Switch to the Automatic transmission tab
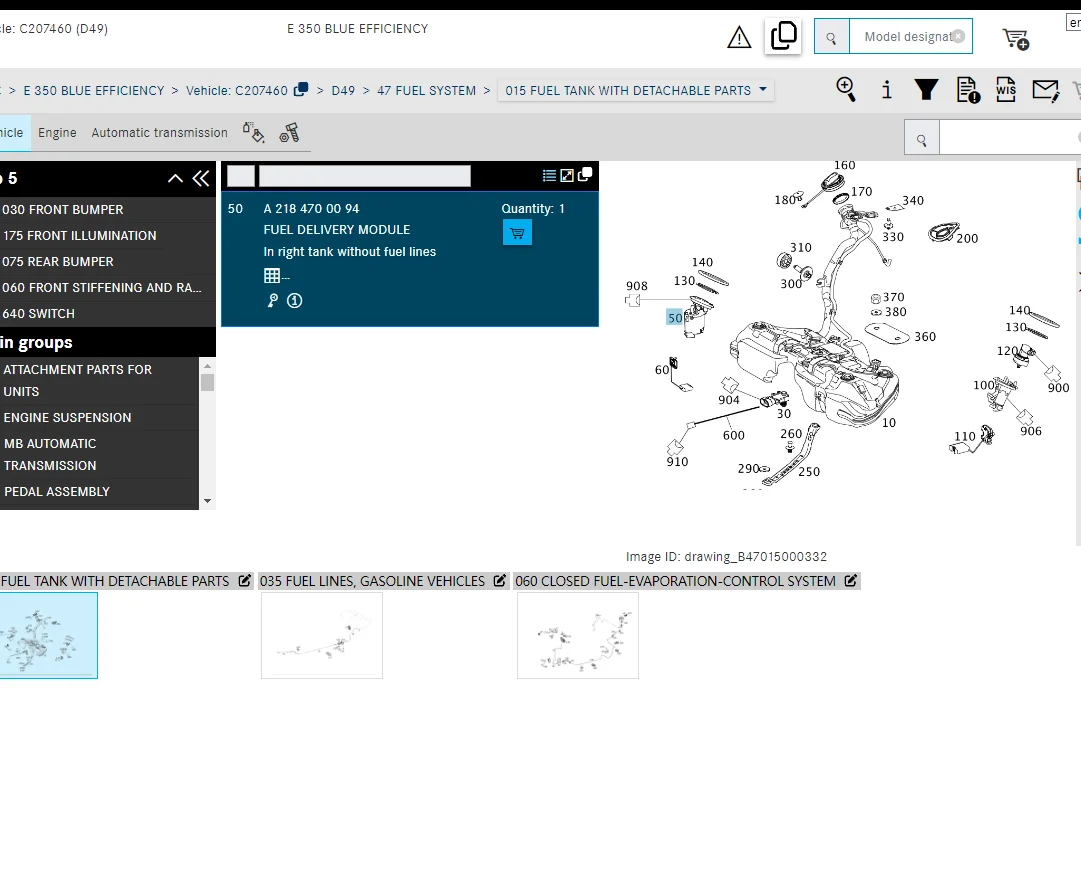Viewport: 1081px width, 879px height. pyautogui.click(x=159, y=132)
